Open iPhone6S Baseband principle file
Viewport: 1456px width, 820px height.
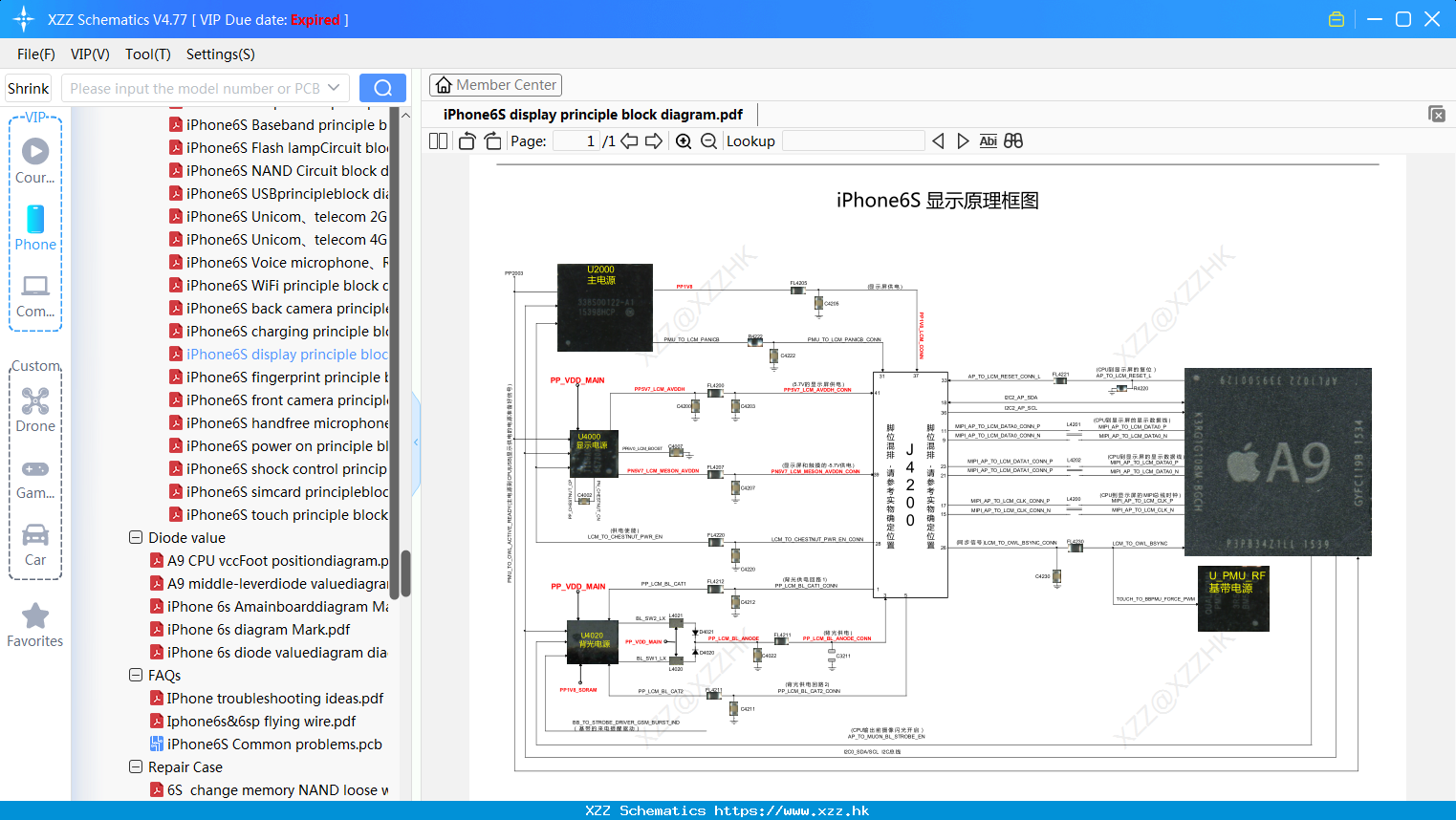[278, 124]
